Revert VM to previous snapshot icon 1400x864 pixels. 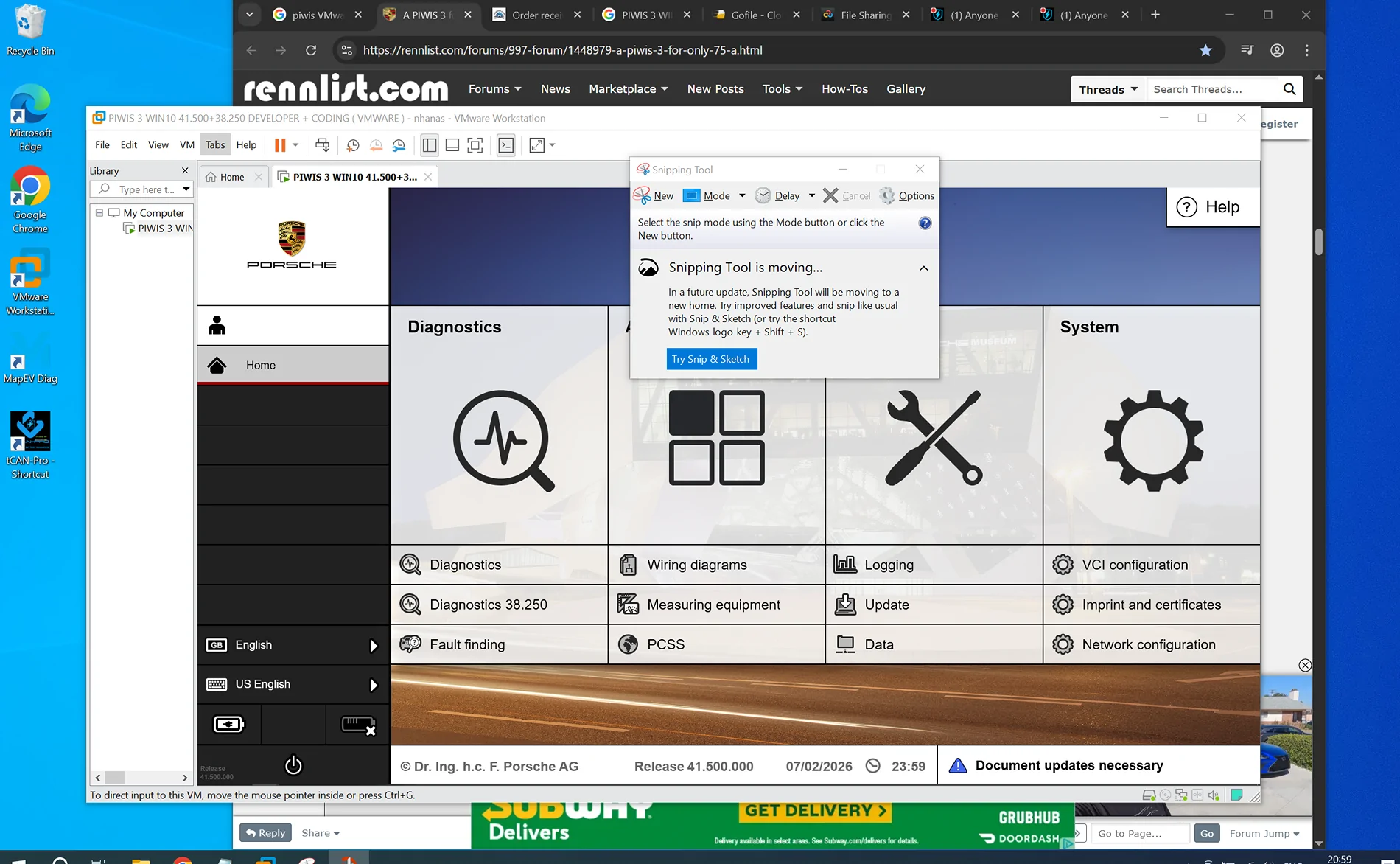click(376, 145)
